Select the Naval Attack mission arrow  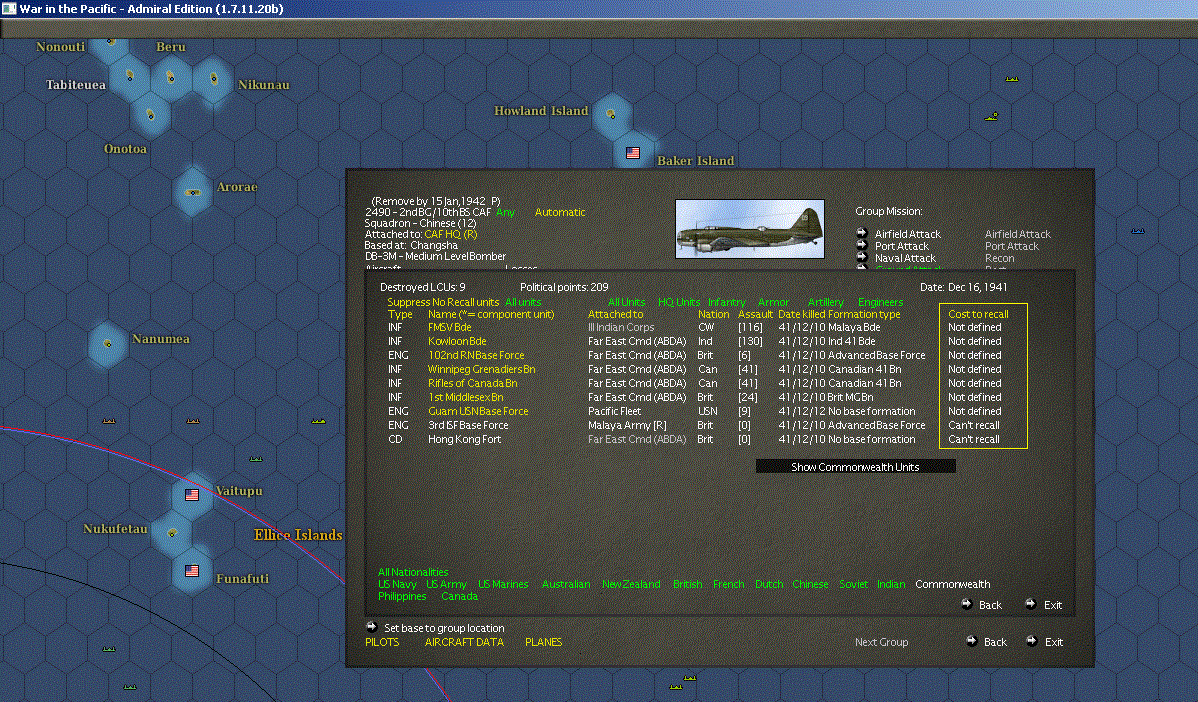point(862,257)
